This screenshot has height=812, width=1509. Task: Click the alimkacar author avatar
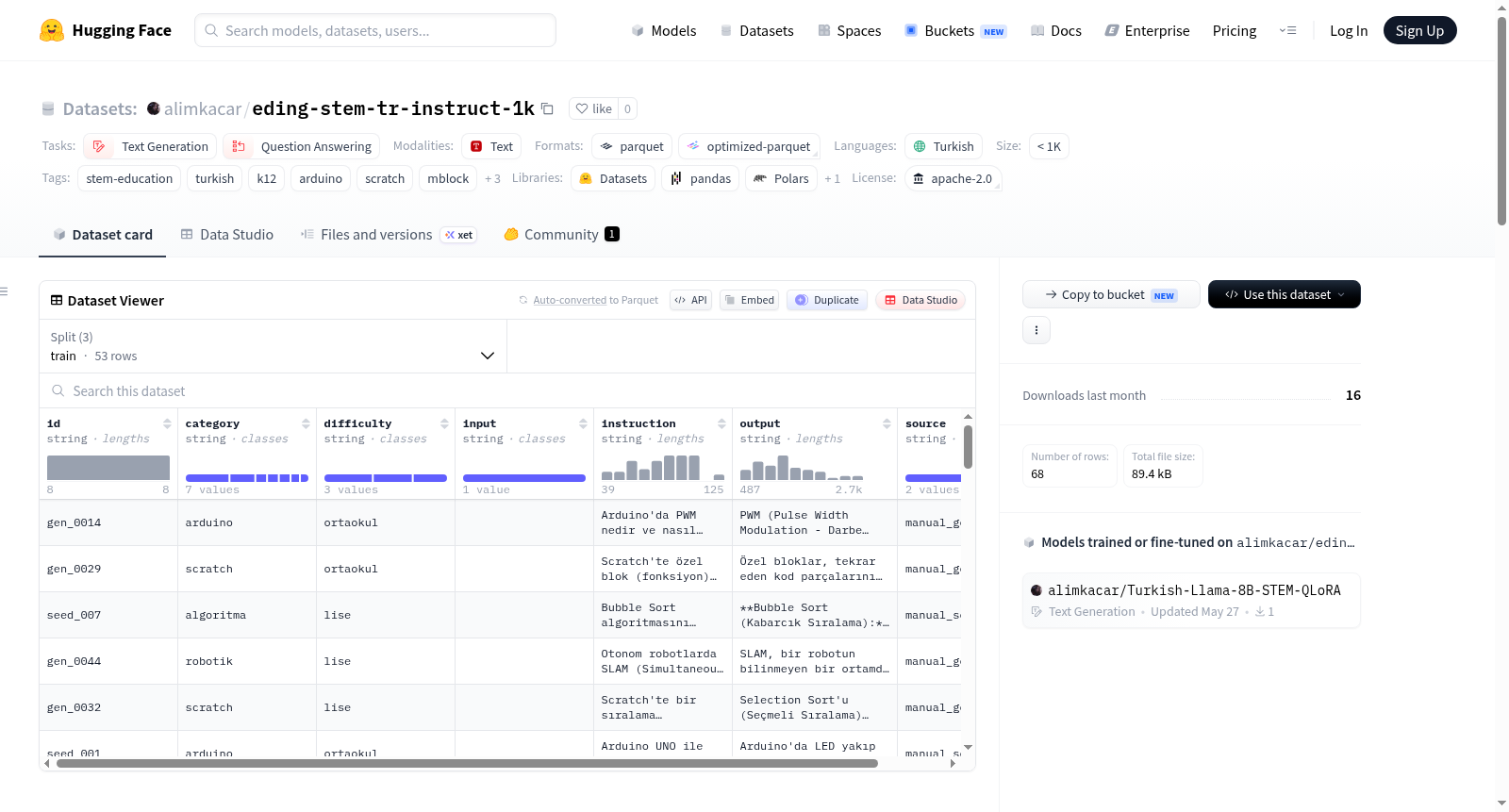154,108
